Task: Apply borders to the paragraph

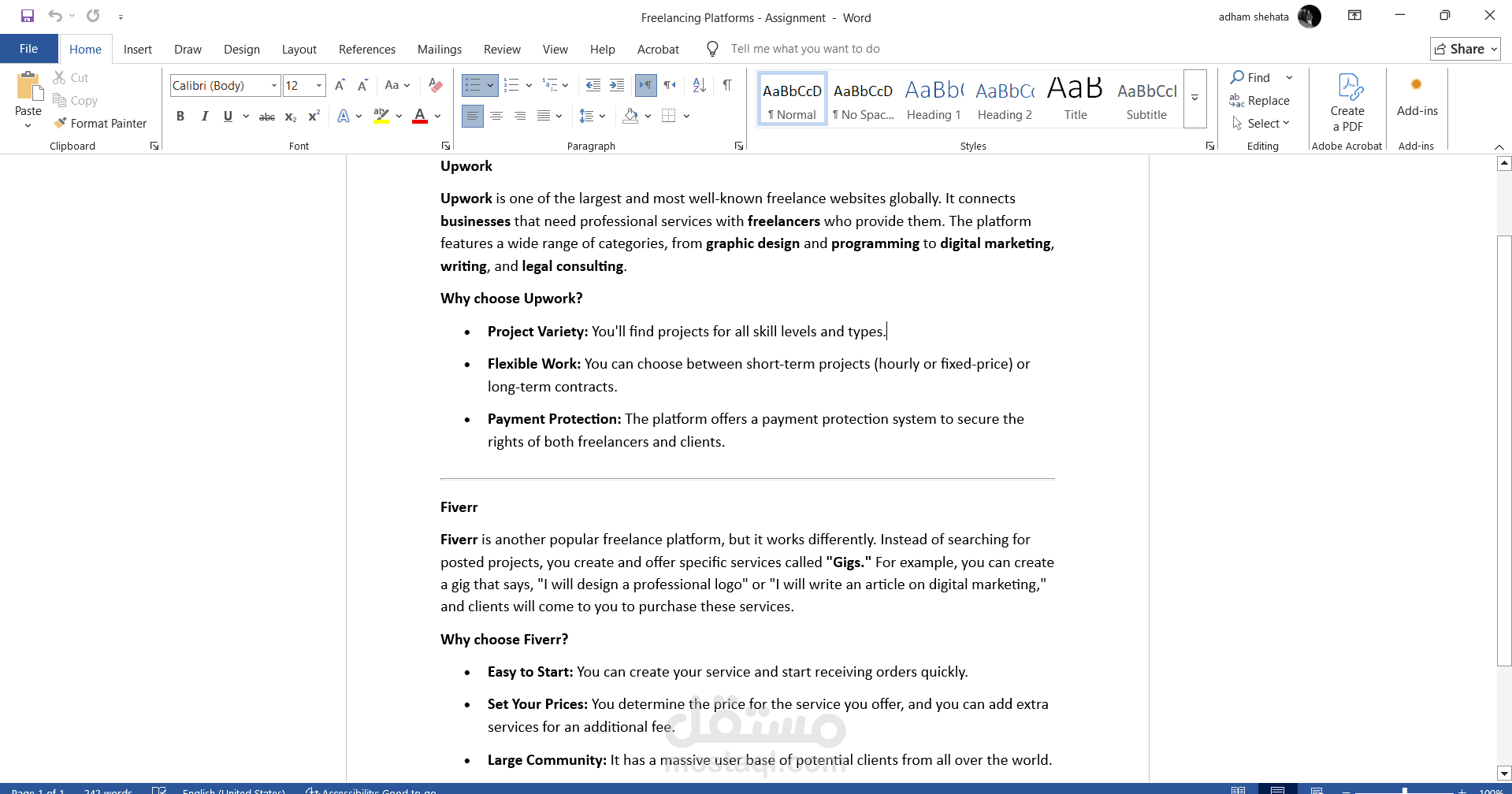Action: pos(669,116)
